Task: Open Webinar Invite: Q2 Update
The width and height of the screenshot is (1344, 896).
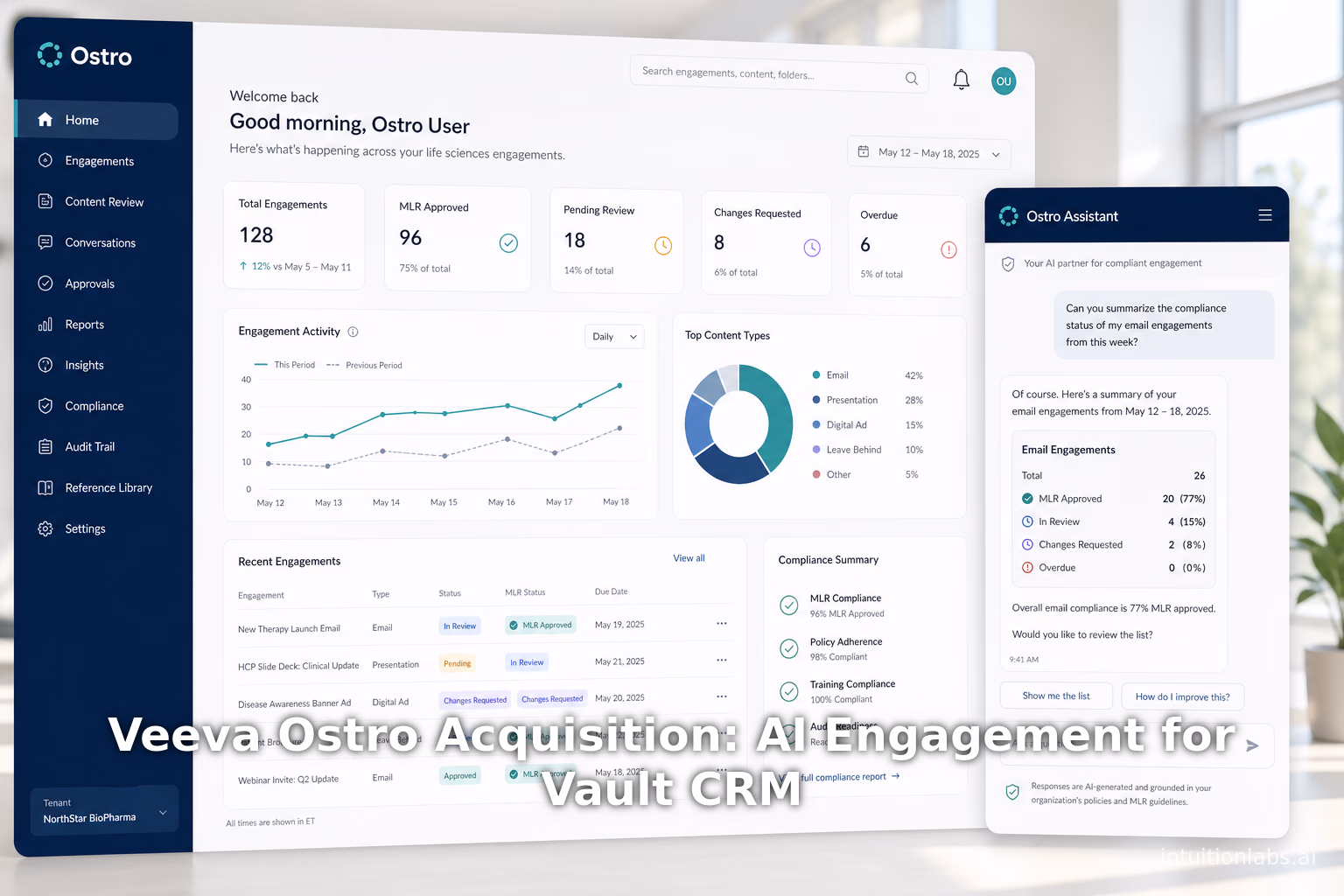Action: click(288, 779)
